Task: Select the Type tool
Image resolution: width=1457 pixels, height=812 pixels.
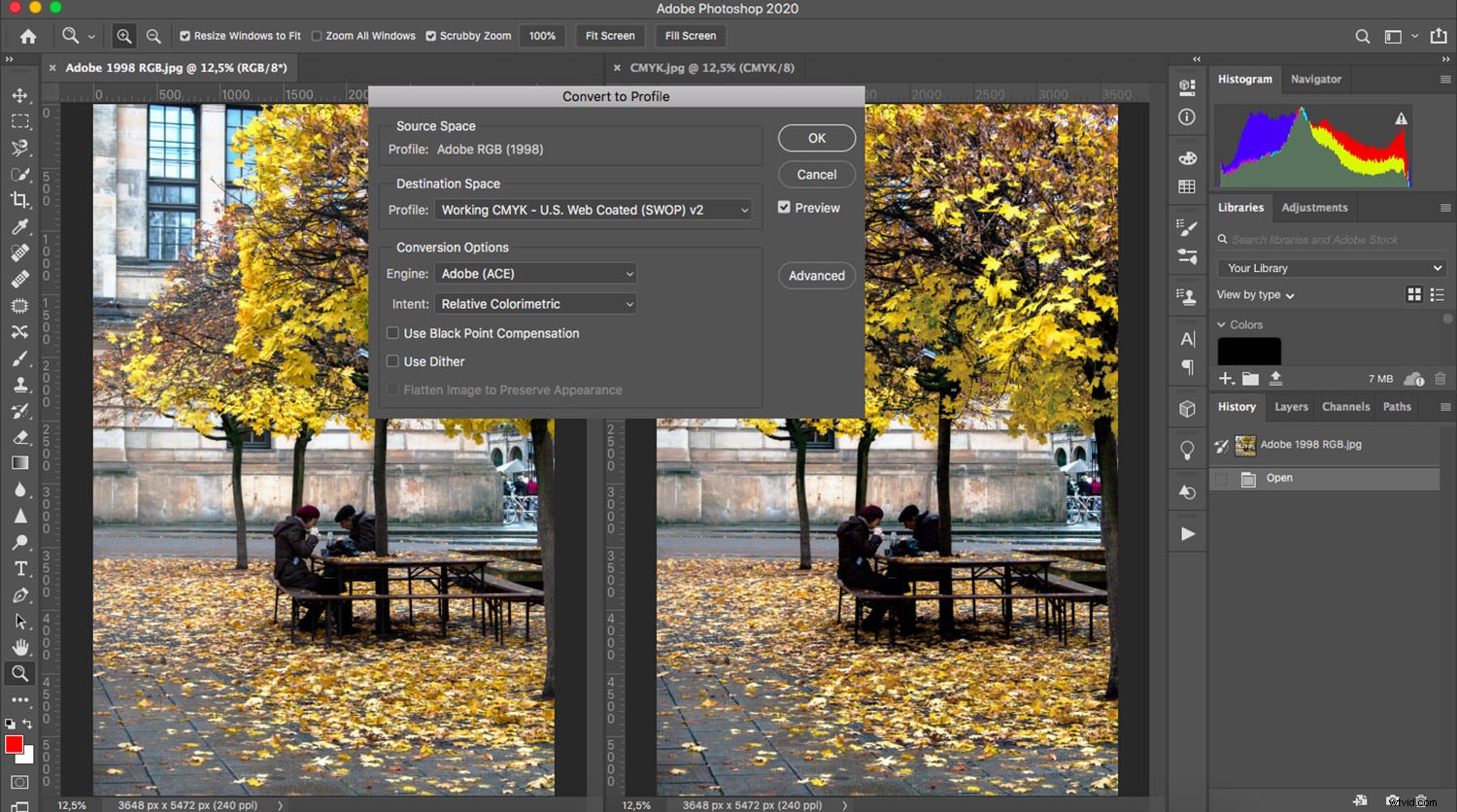Action: pos(20,569)
